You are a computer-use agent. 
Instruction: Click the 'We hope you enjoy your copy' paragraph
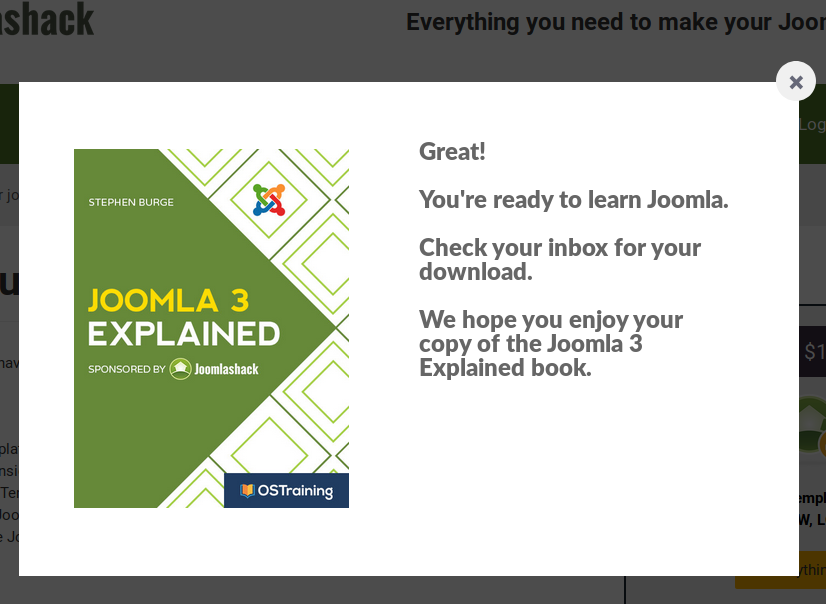tap(551, 343)
